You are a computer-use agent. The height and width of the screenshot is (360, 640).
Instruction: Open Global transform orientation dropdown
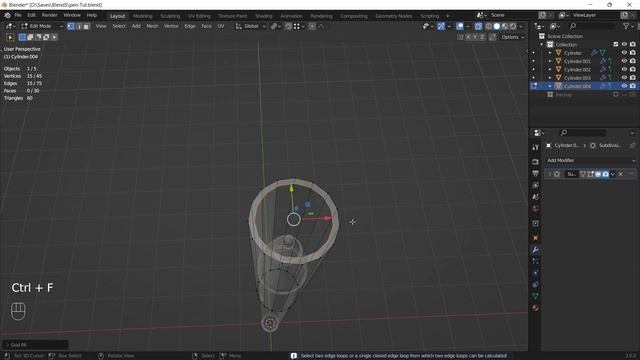251,26
